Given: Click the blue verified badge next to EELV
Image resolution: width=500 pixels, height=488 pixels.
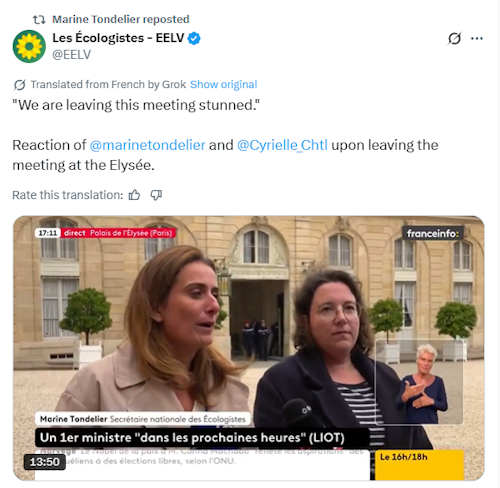Looking at the screenshot, I should [194, 38].
